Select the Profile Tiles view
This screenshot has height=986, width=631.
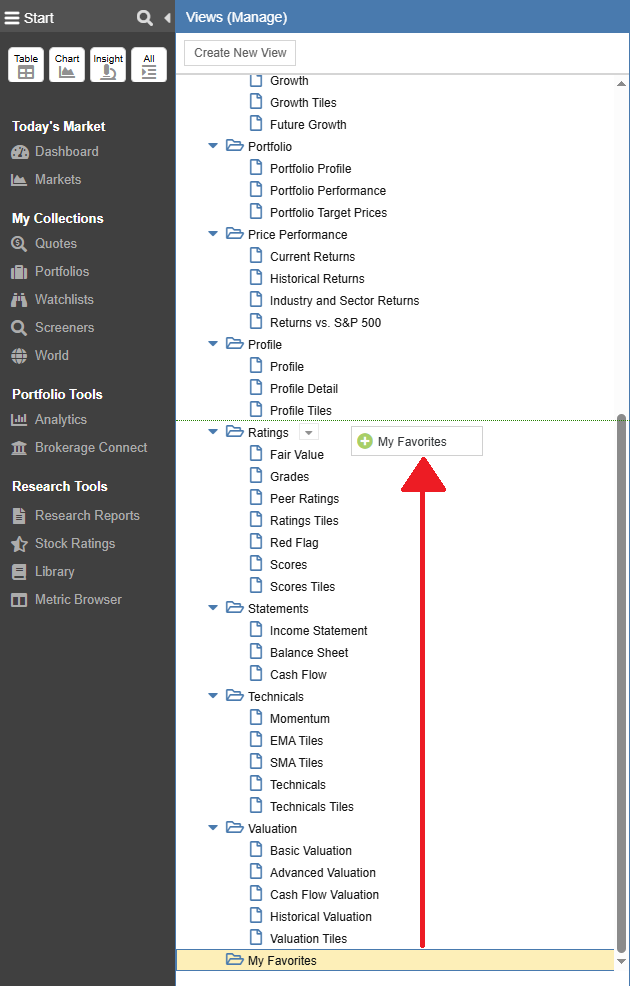pyautogui.click(x=301, y=411)
